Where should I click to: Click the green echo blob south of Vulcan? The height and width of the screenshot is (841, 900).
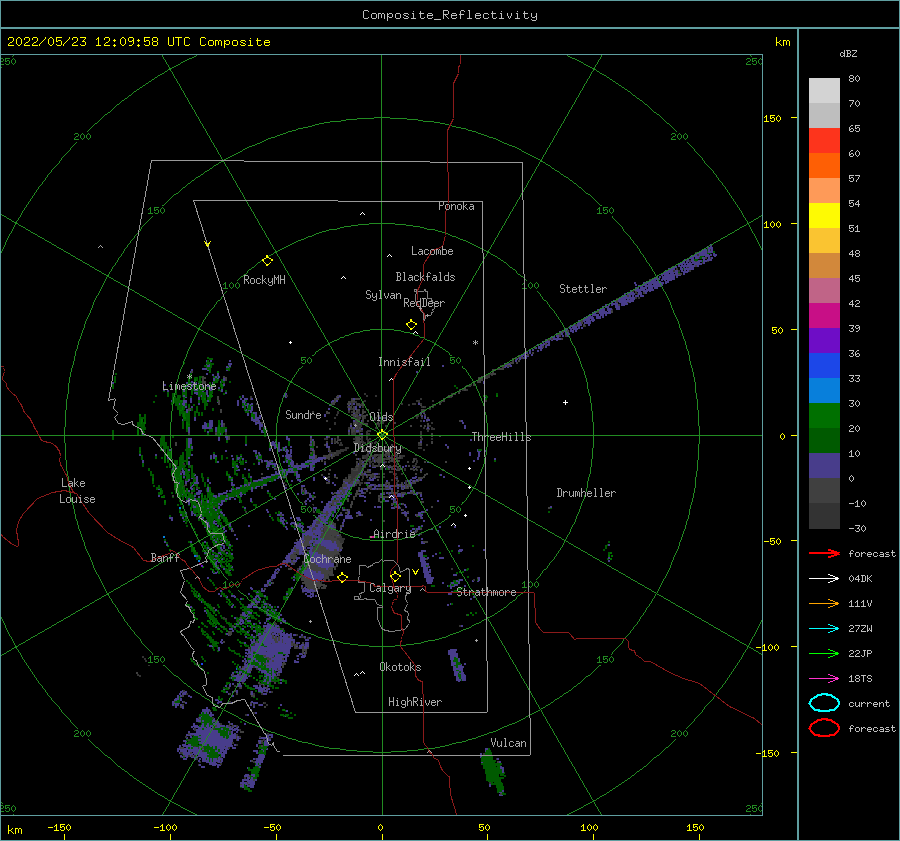pyautogui.click(x=492, y=772)
